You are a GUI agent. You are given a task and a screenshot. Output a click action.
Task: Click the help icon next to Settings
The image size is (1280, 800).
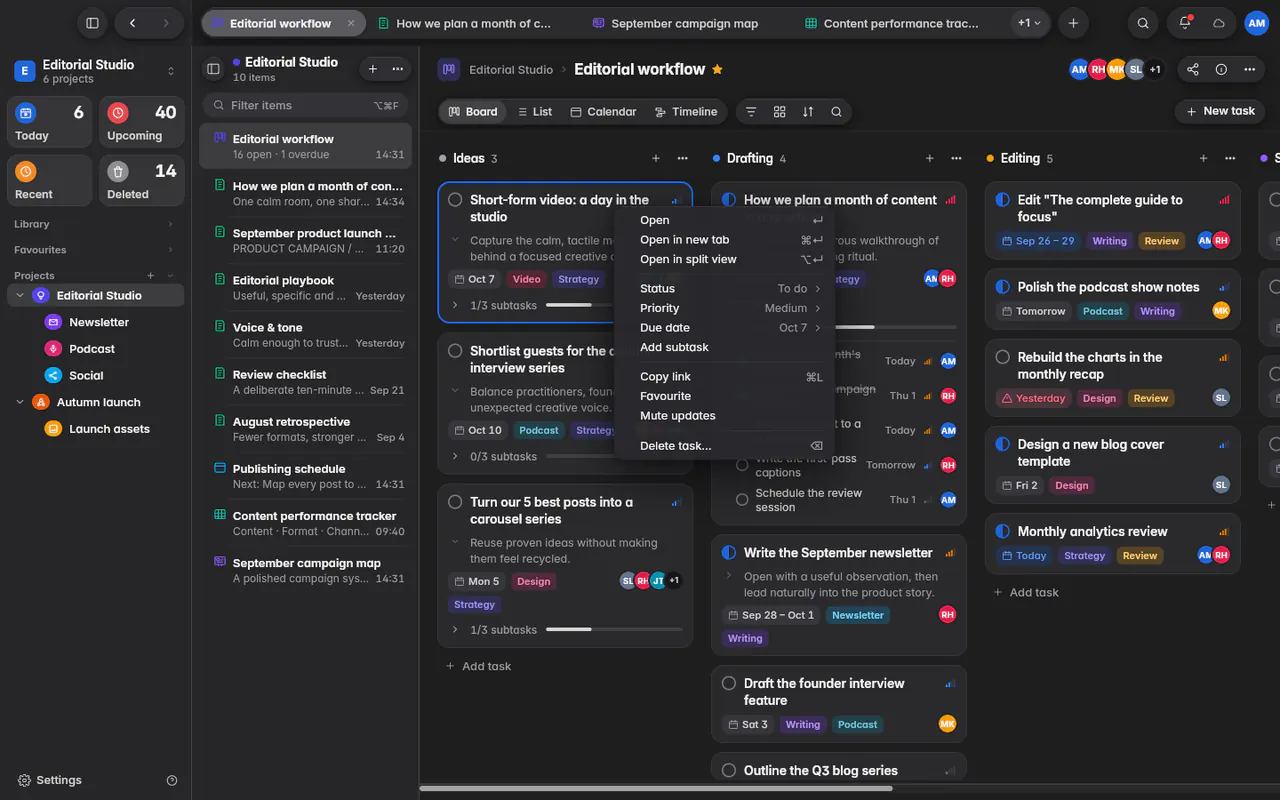click(172, 780)
